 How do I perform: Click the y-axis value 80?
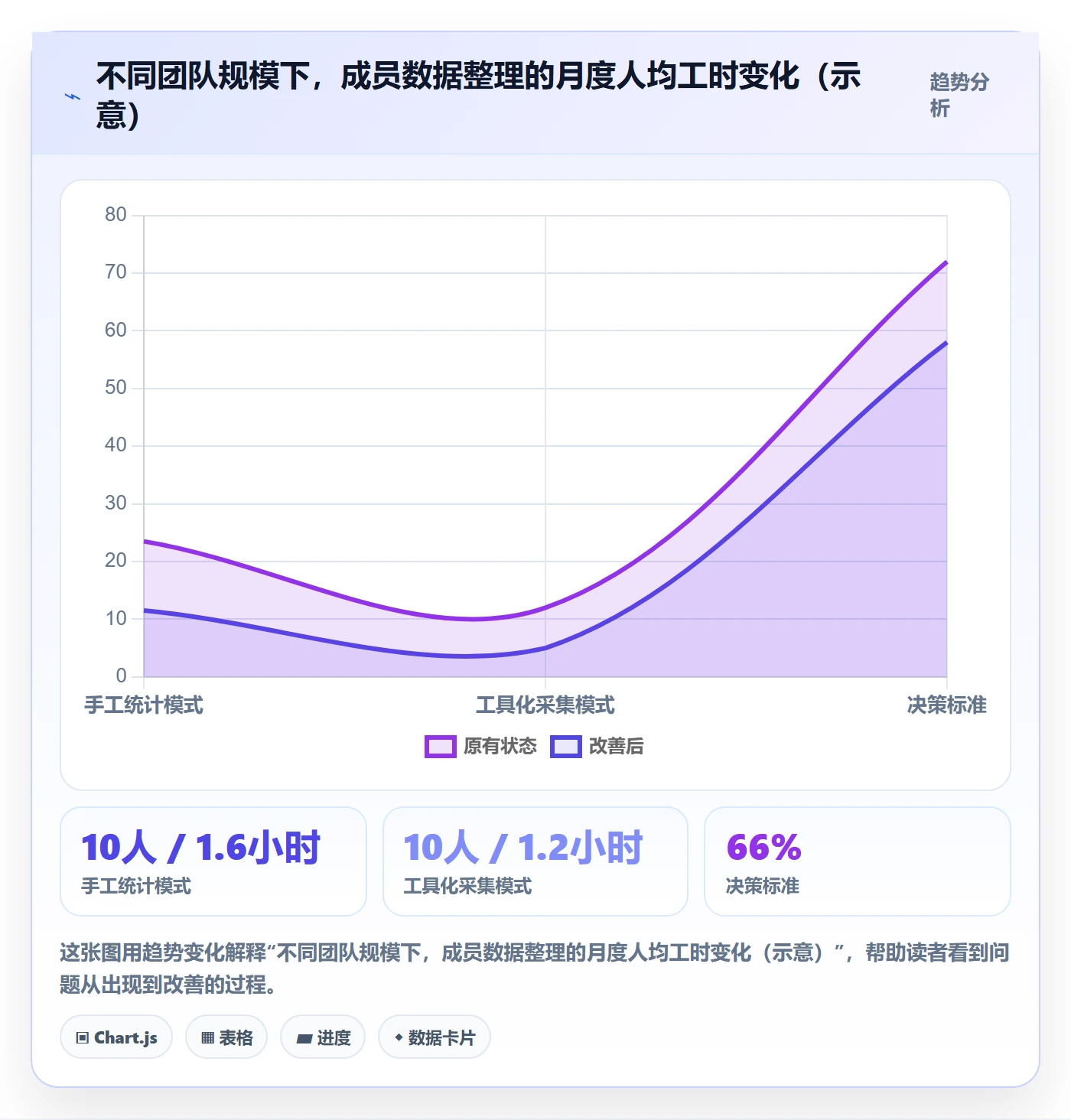(116, 214)
